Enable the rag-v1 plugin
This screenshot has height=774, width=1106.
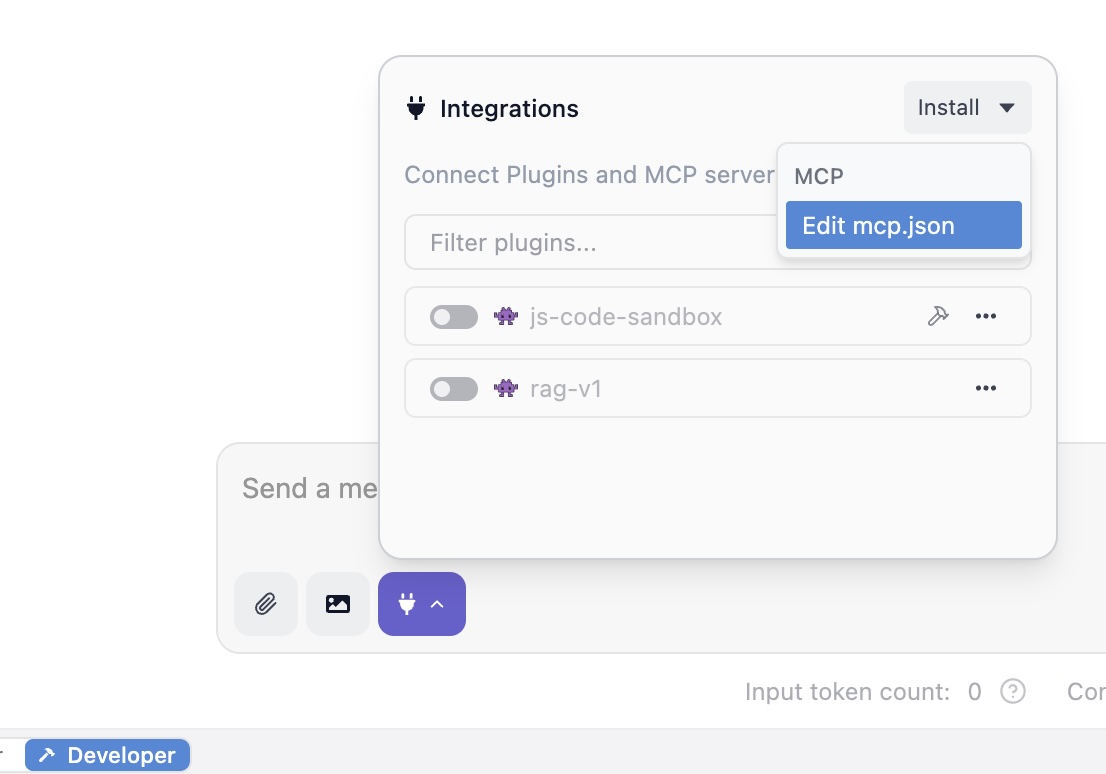453,388
